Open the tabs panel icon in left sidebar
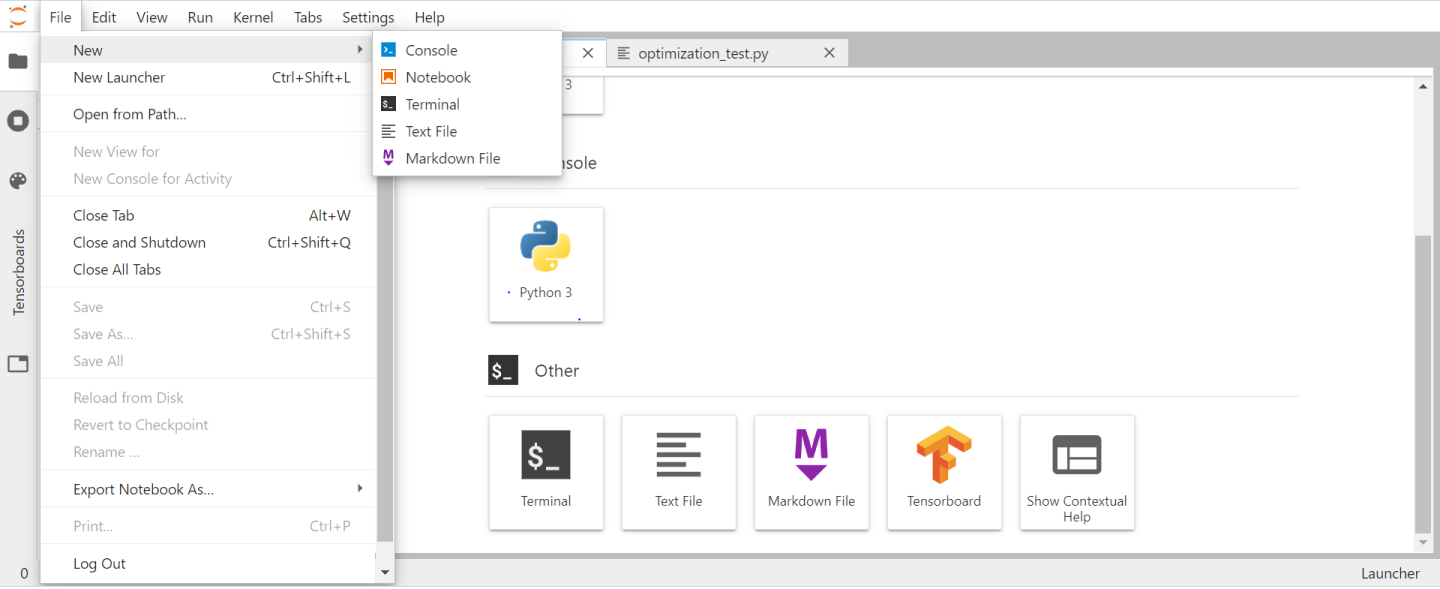This screenshot has width=1440, height=589. 18,364
